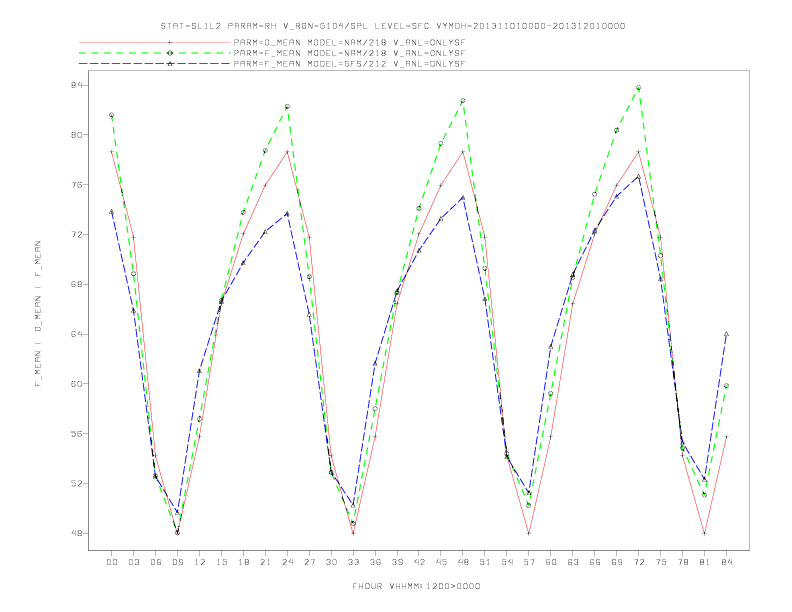Click the green circle data point at hour 00

click(x=112, y=115)
